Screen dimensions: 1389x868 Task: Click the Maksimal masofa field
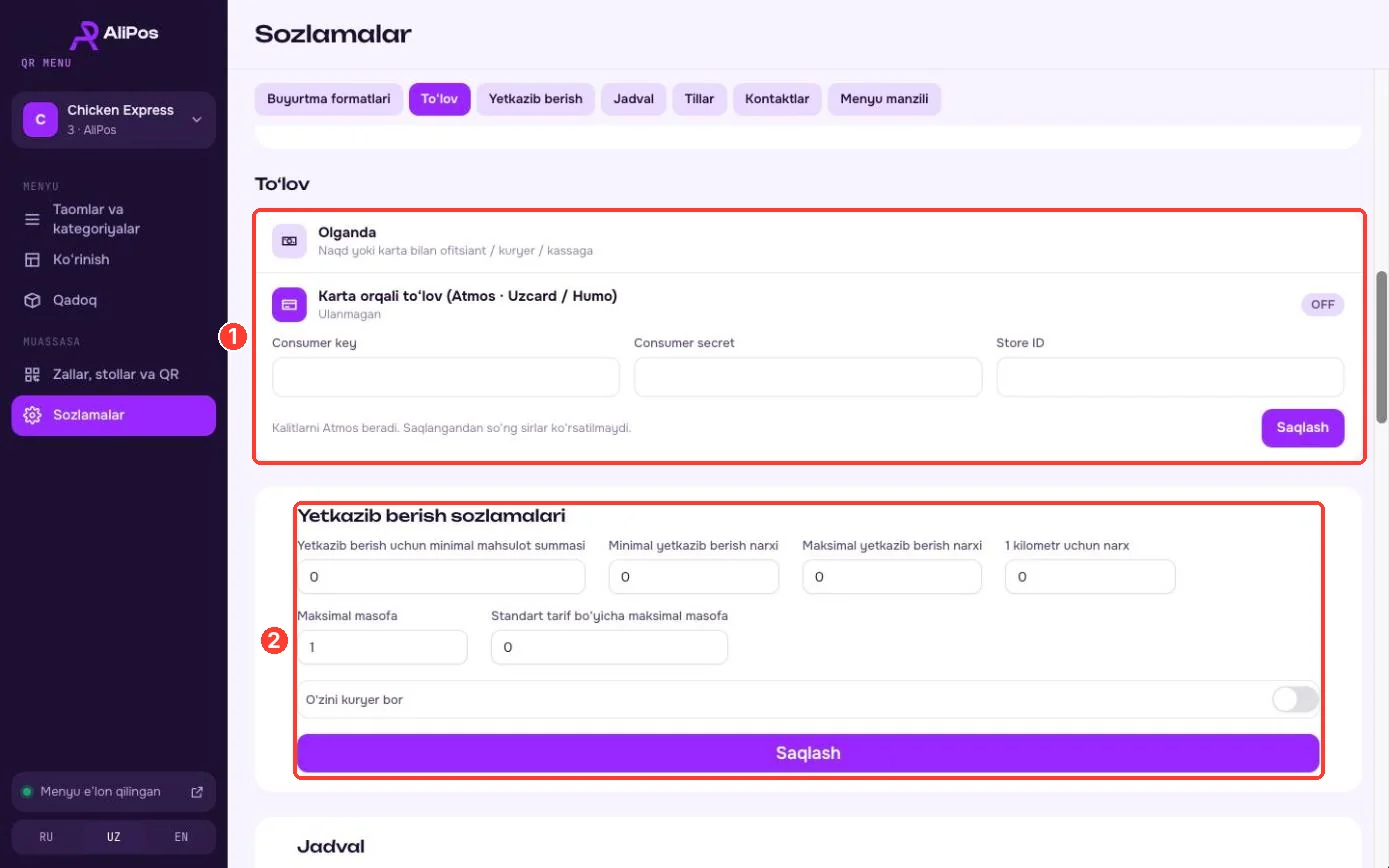pos(382,647)
